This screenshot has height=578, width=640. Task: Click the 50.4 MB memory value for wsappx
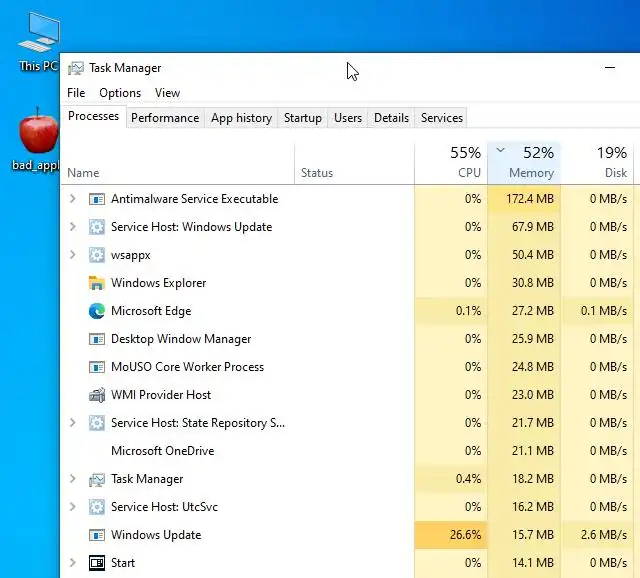click(533, 255)
